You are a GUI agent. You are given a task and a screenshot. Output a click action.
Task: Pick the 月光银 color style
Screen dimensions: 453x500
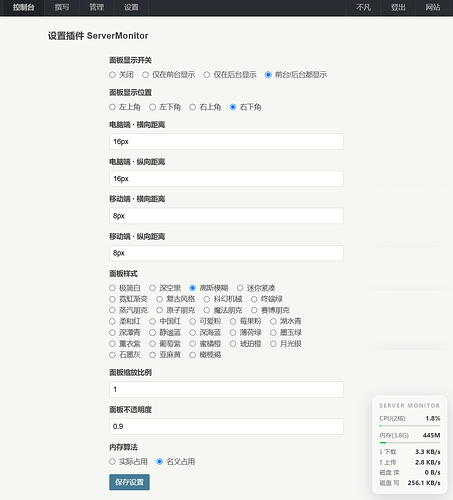click(x=273, y=344)
